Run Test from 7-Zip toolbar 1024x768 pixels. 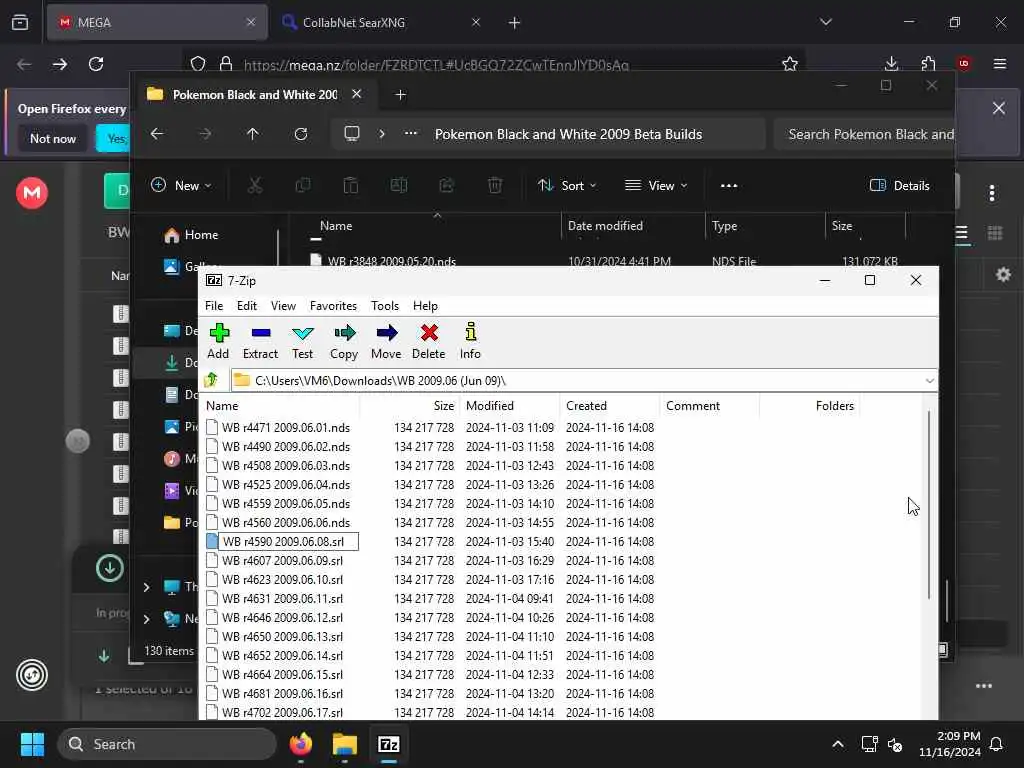[x=302, y=341]
